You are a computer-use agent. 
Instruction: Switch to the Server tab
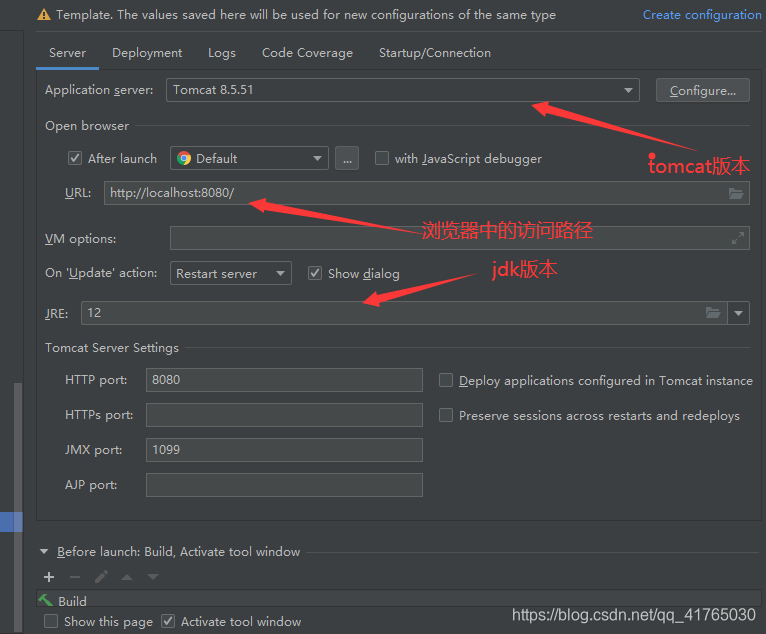(x=67, y=53)
